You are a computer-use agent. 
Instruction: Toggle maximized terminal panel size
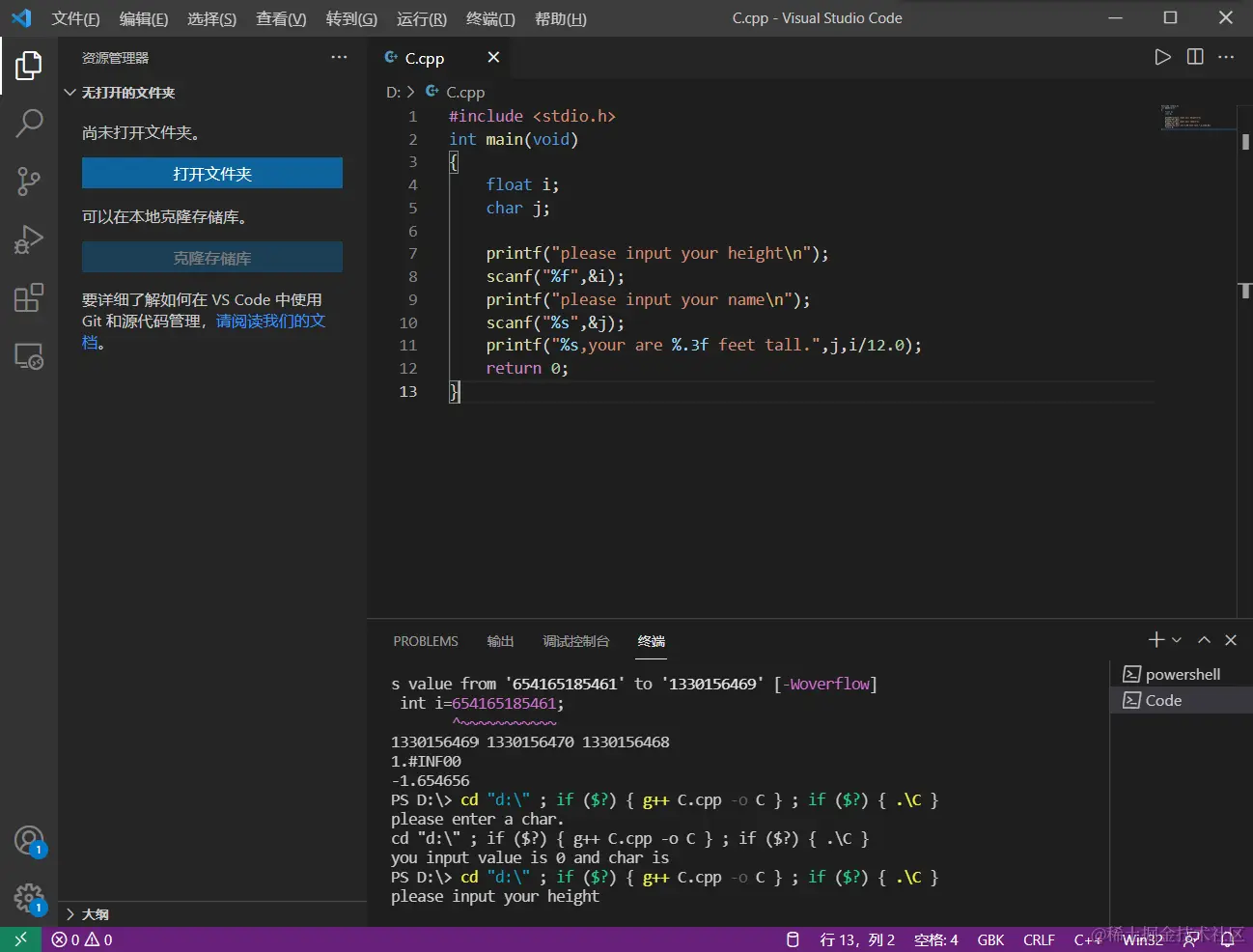1204,640
